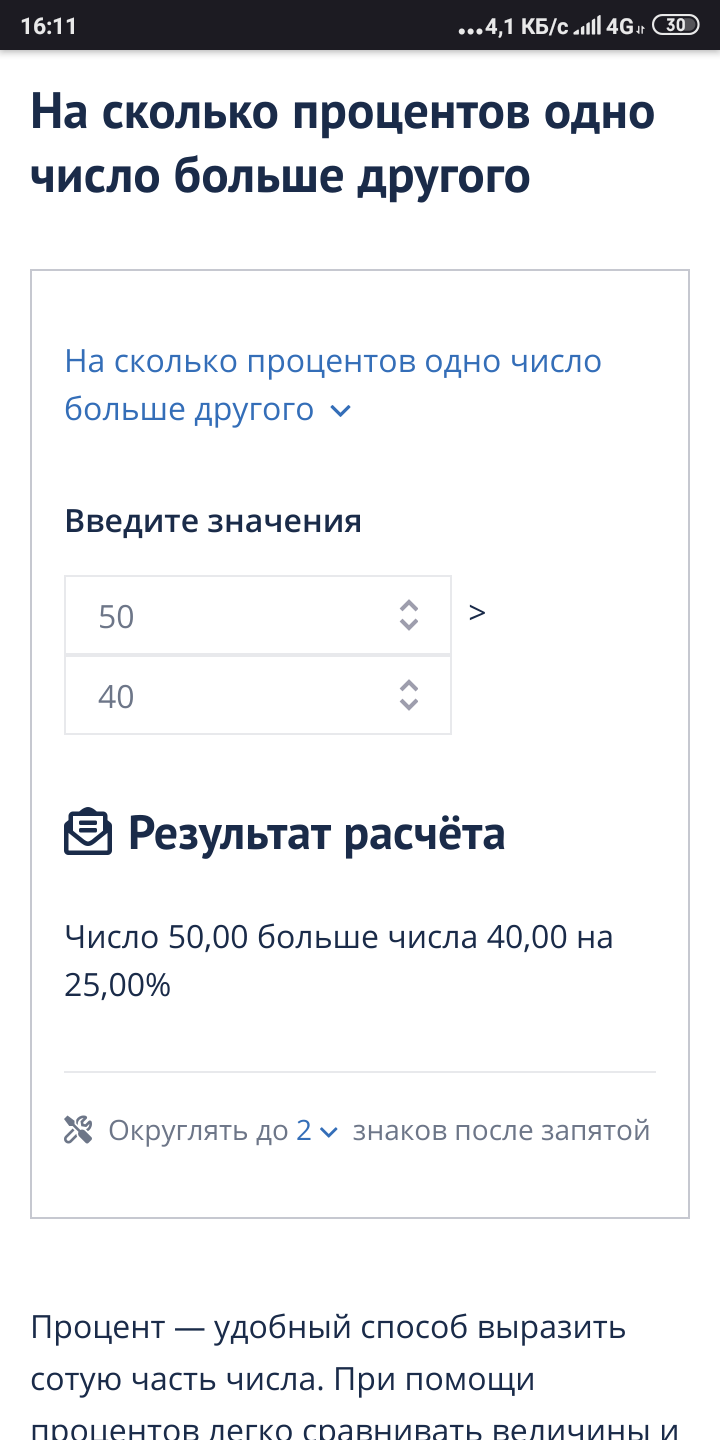The width and height of the screenshot is (720, 1440).
Task: Increase the value 40 with up arrow
Action: point(408,686)
